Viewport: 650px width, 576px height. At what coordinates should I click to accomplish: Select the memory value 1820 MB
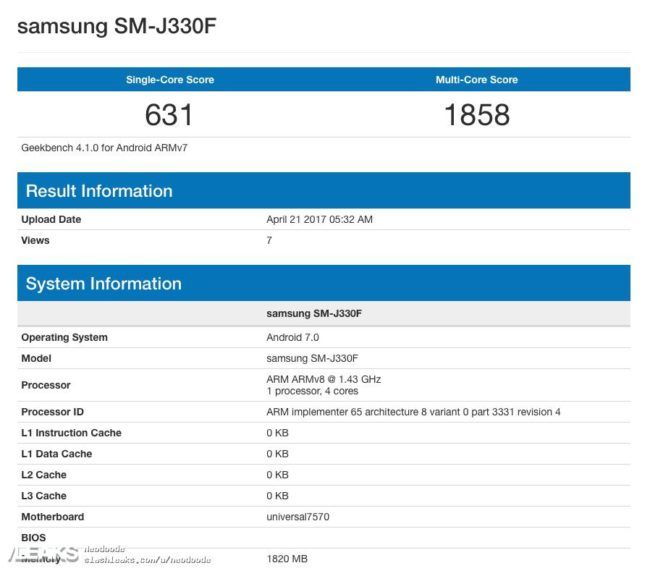[287, 559]
